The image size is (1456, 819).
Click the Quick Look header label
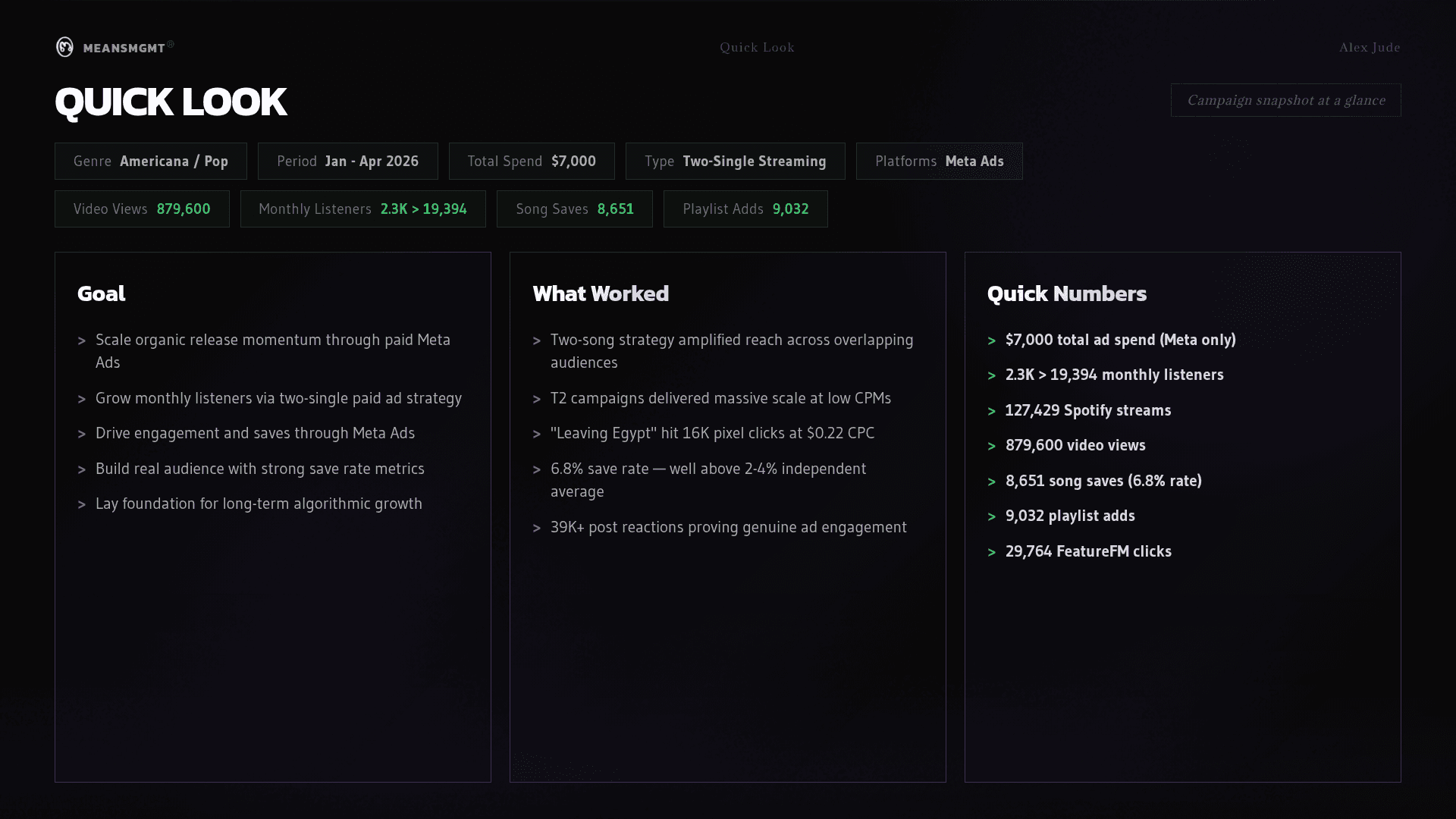[757, 47]
